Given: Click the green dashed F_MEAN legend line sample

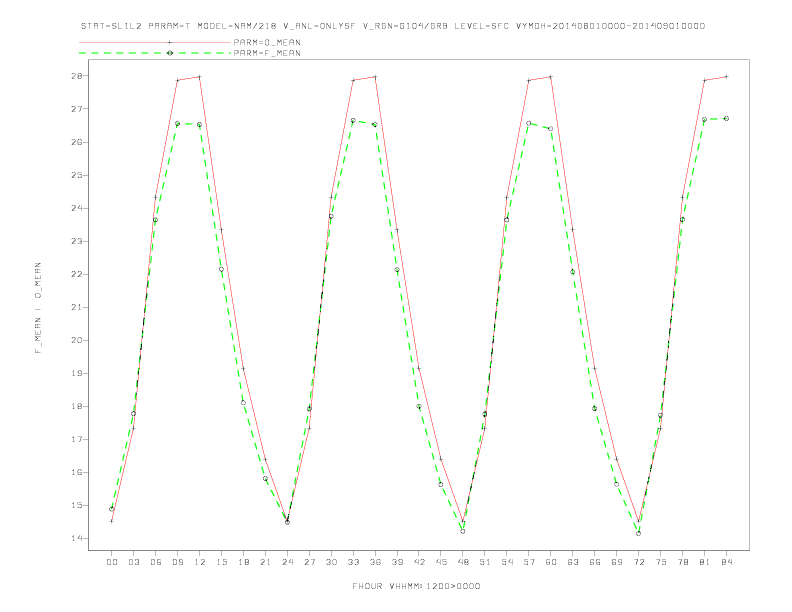Looking at the screenshot, I should click(155, 53).
